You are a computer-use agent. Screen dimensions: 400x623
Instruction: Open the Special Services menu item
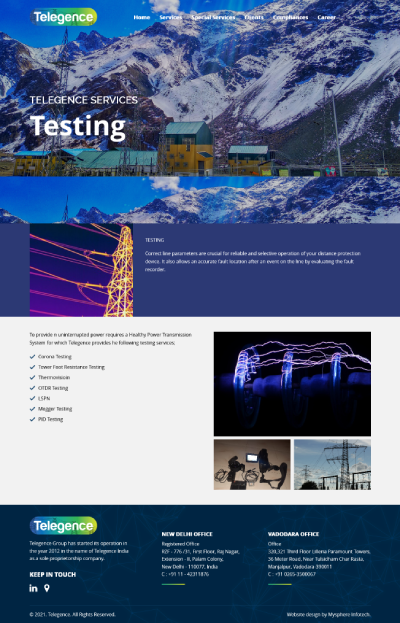click(x=213, y=17)
